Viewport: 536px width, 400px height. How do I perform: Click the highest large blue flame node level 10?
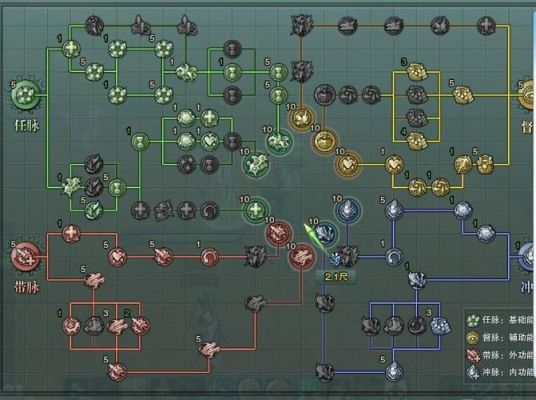(348, 209)
